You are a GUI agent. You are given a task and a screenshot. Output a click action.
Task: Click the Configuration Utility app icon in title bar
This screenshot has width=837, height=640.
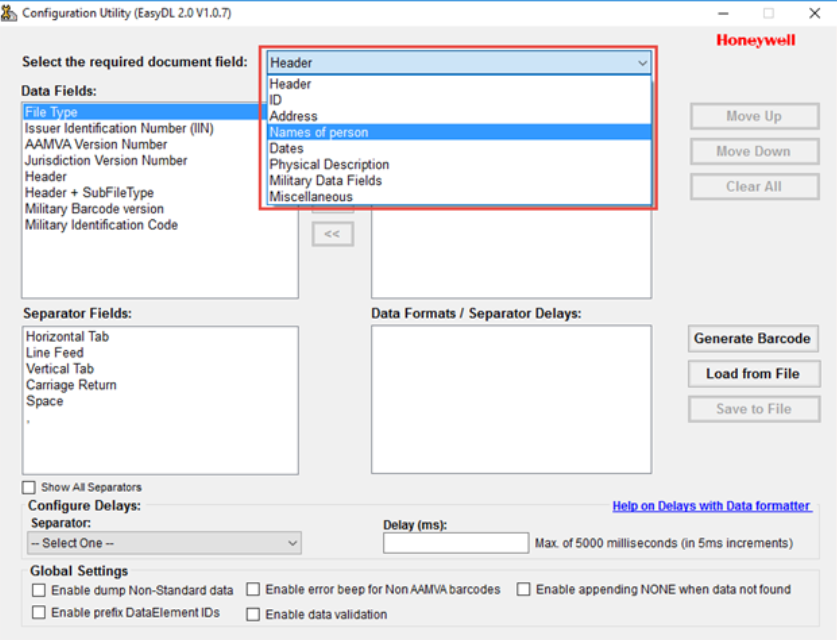(9, 13)
